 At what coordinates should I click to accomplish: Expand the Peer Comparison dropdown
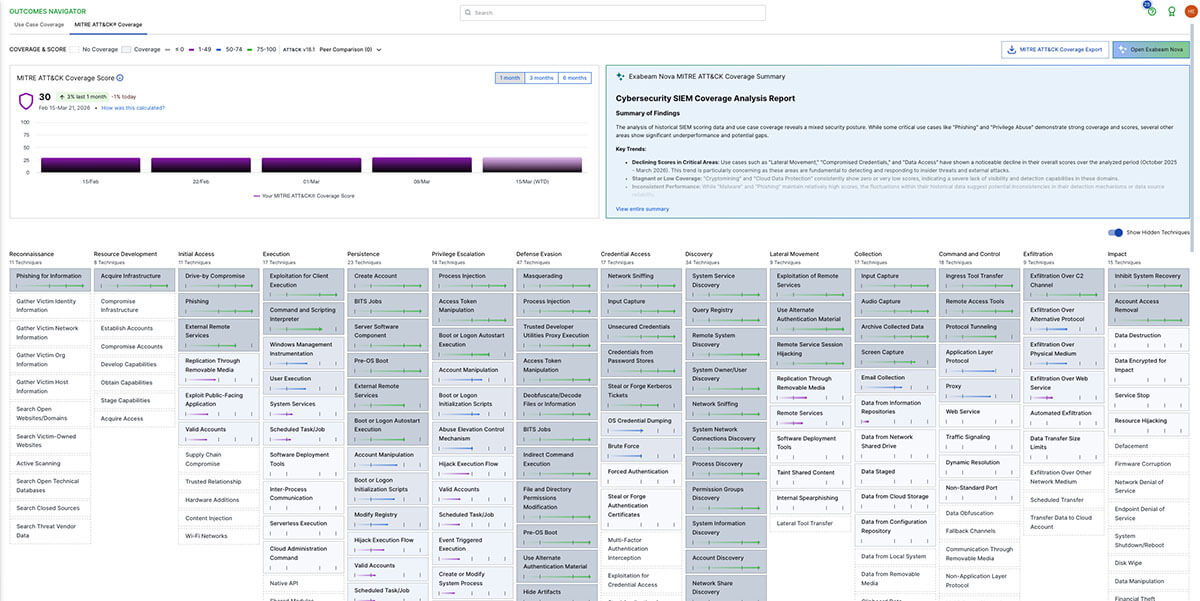[x=350, y=49]
